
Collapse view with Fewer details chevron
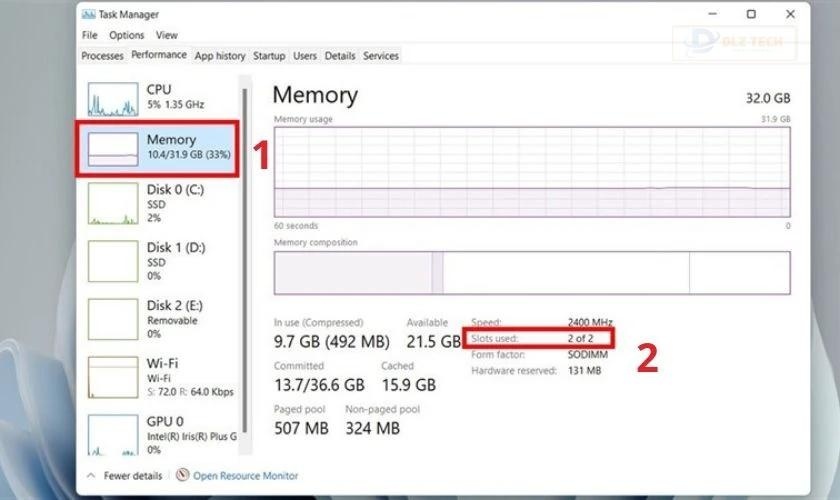(90, 476)
